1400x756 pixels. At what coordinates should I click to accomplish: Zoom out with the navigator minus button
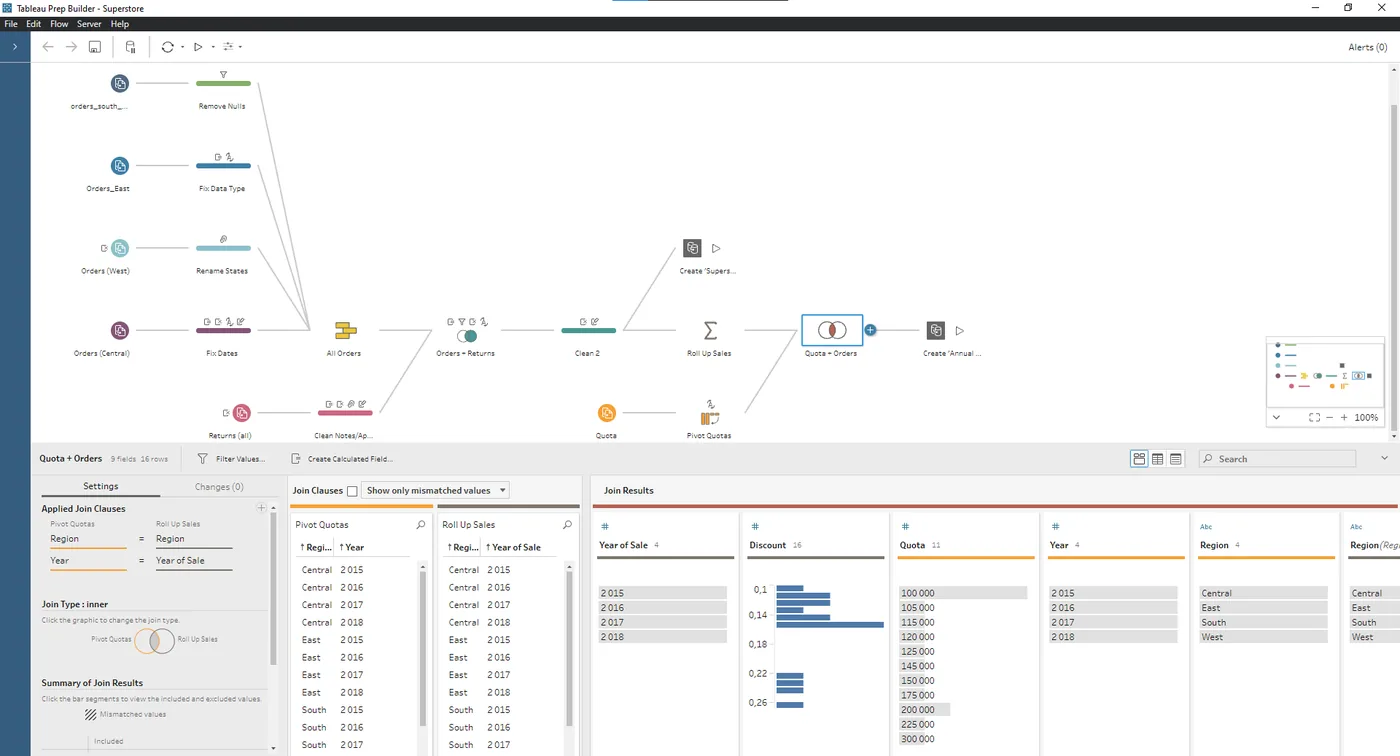pos(1329,418)
